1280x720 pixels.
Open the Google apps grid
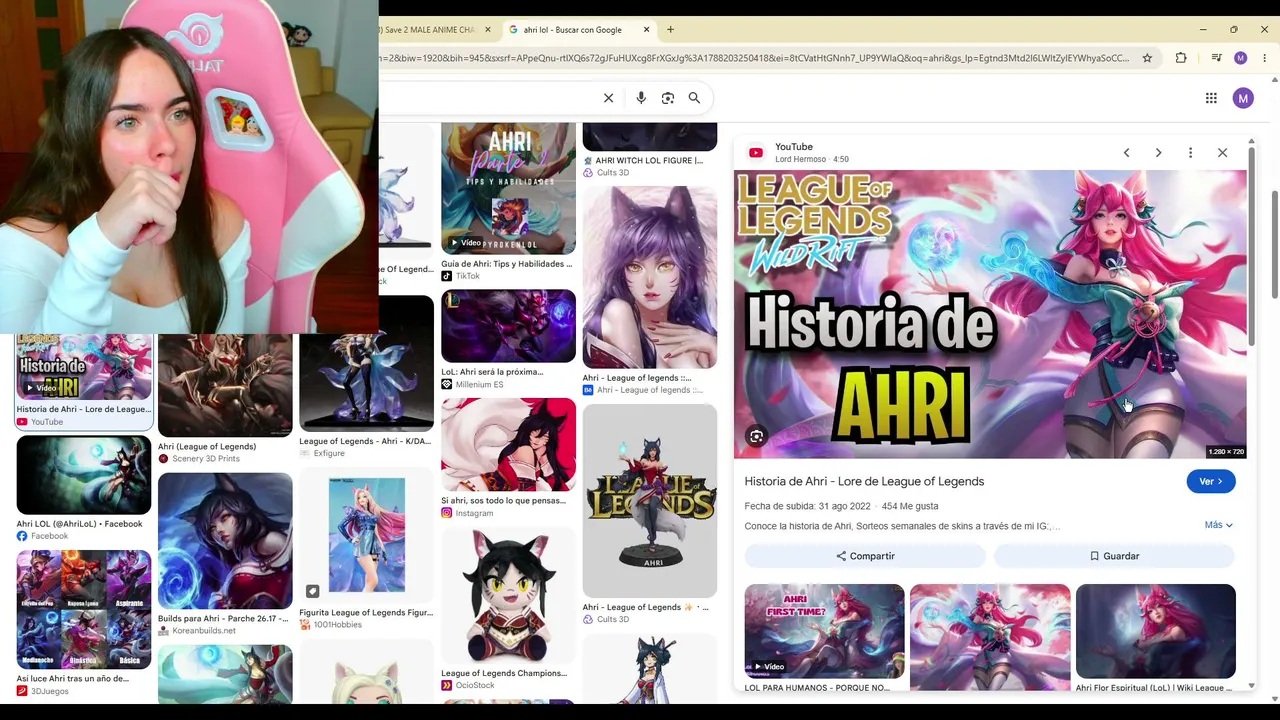coord(1211,98)
